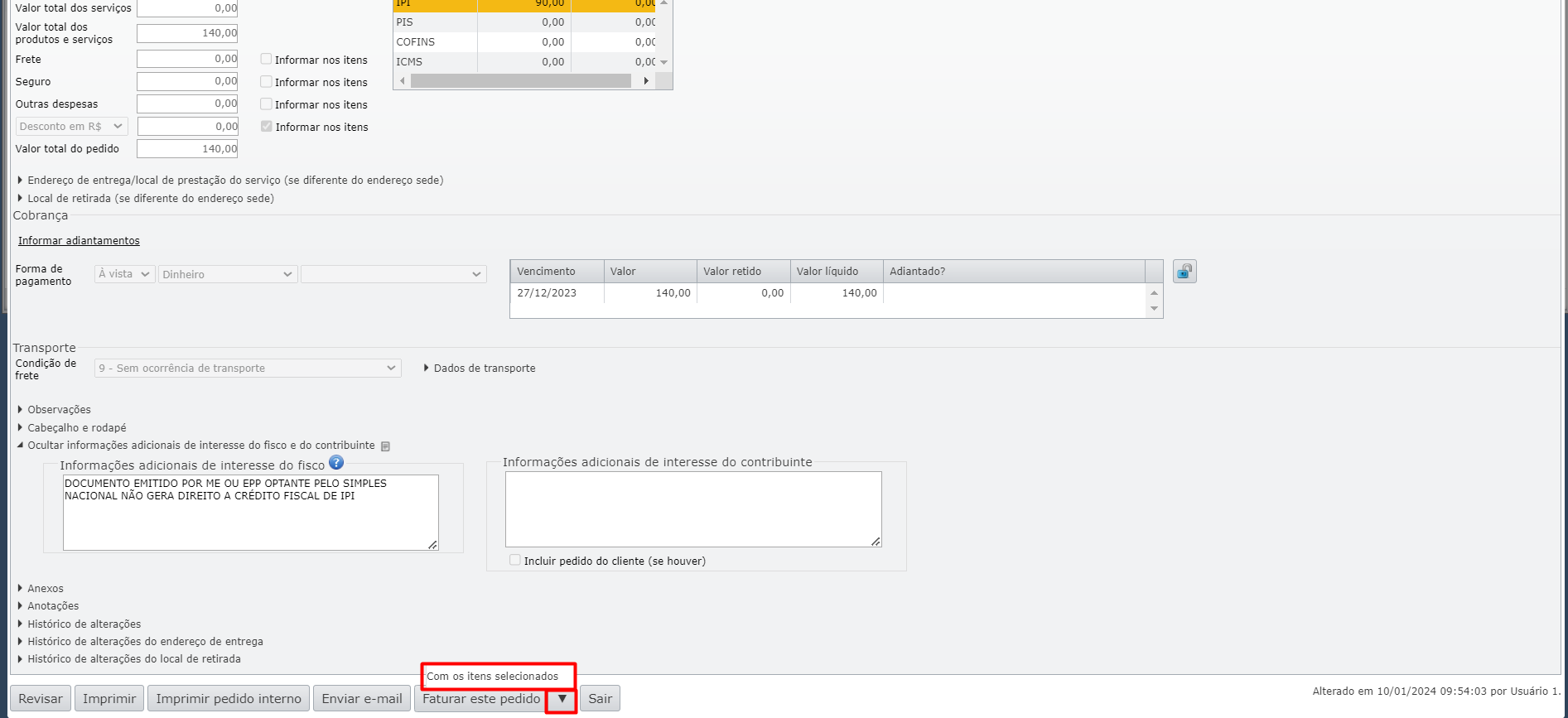Click the '27/12/2023' due date cell
1568x718 pixels.
pyautogui.click(x=557, y=293)
